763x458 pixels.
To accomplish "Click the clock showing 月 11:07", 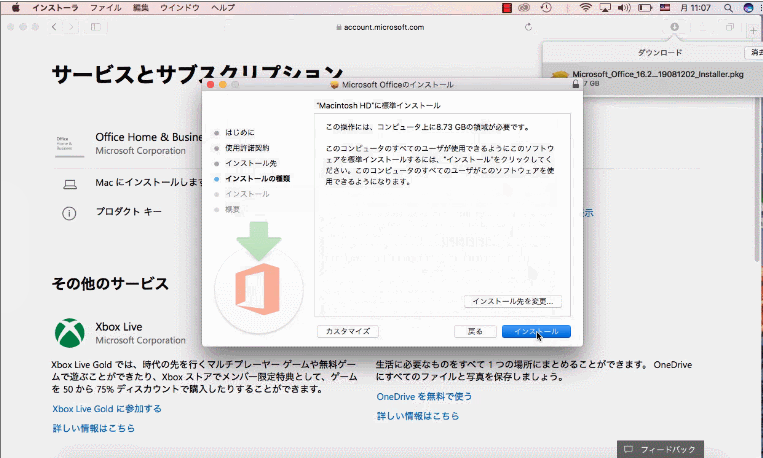I will pyautogui.click(x=695, y=7).
